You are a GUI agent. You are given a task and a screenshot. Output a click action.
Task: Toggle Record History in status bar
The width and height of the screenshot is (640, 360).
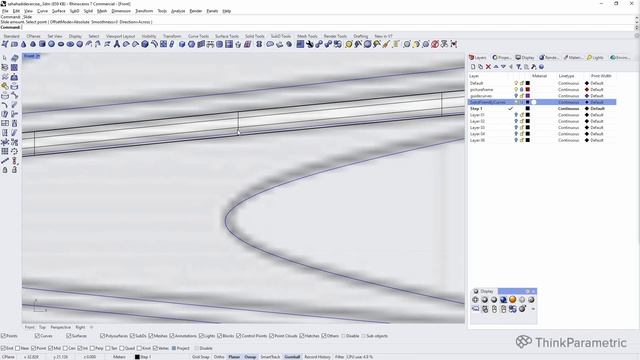tap(318, 357)
